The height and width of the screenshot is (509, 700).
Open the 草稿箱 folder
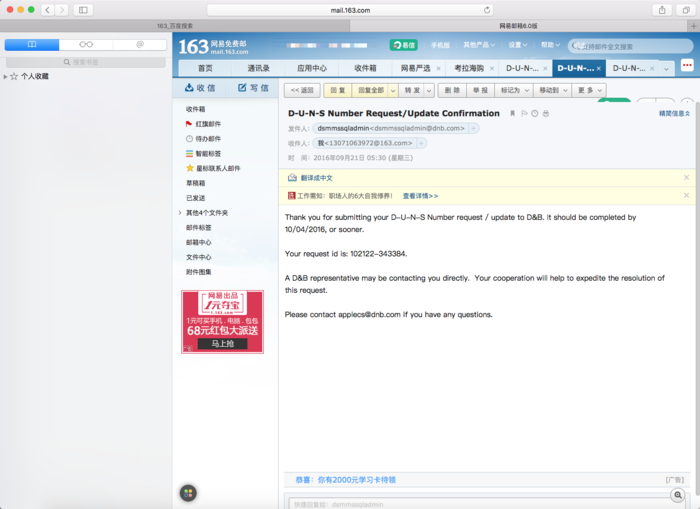coord(196,183)
